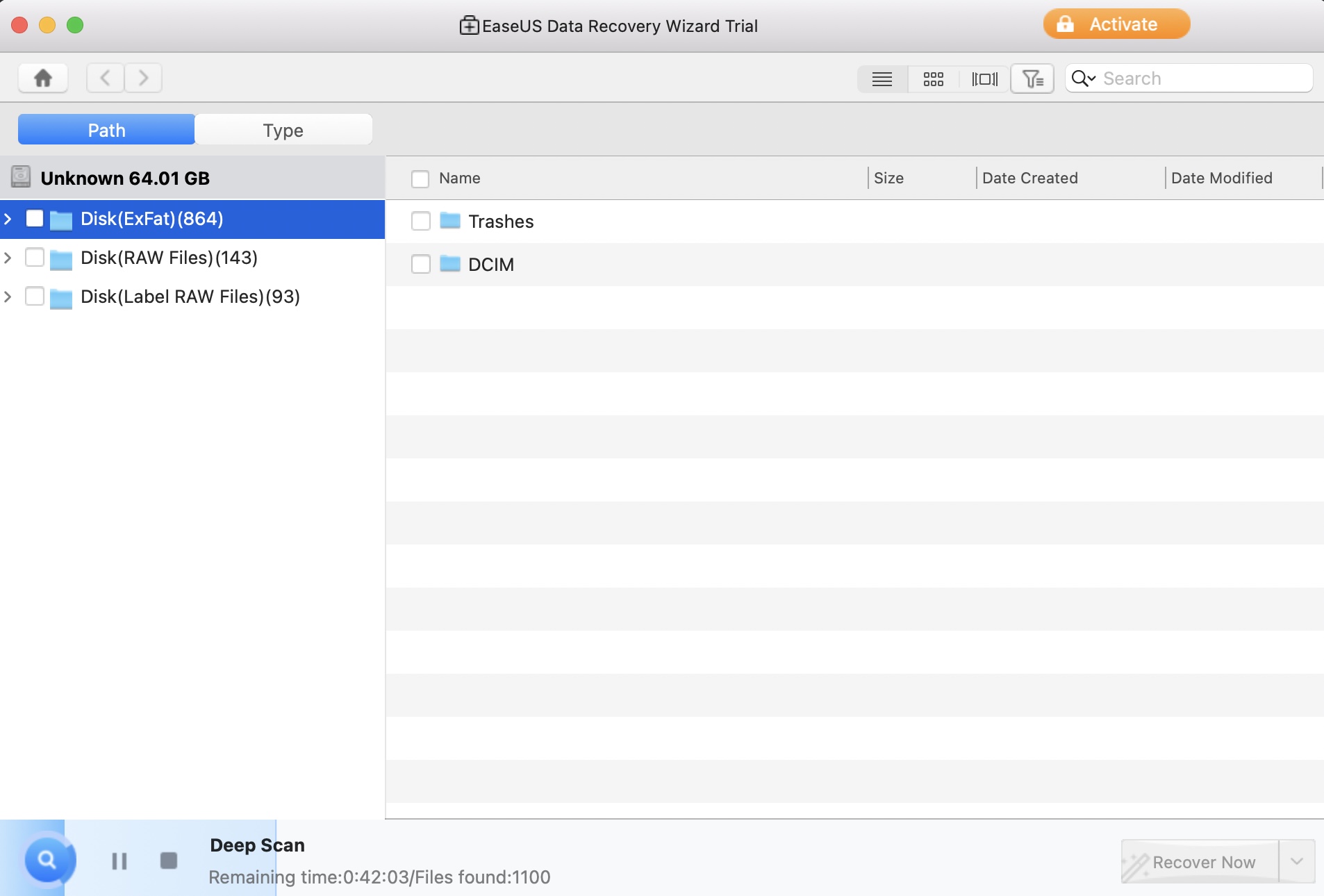Image resolution: width=1324 pixels, height=896 pixels.
Task: Expand the Disk(Label RAW Files) node
Action: pyautogui.click(x=8, y=297)
